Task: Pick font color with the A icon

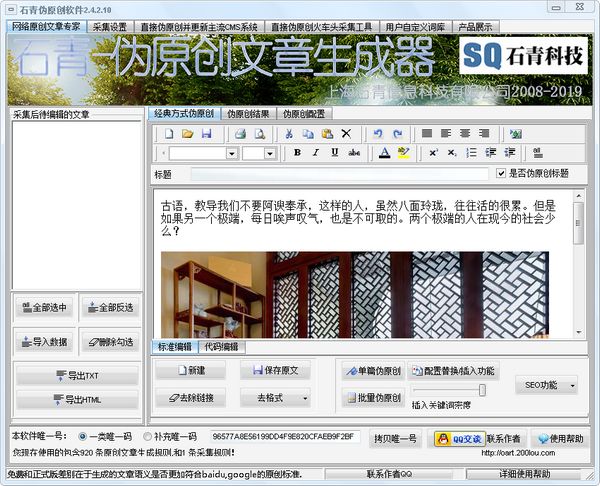Action: (385, 153)
